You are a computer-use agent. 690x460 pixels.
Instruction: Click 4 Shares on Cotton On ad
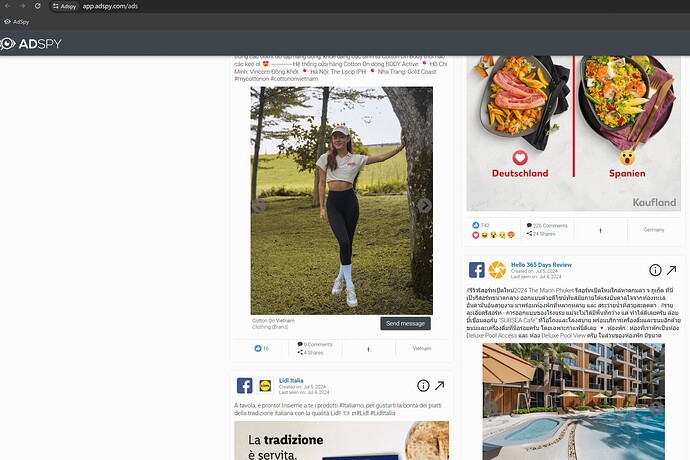click(311, 353)
